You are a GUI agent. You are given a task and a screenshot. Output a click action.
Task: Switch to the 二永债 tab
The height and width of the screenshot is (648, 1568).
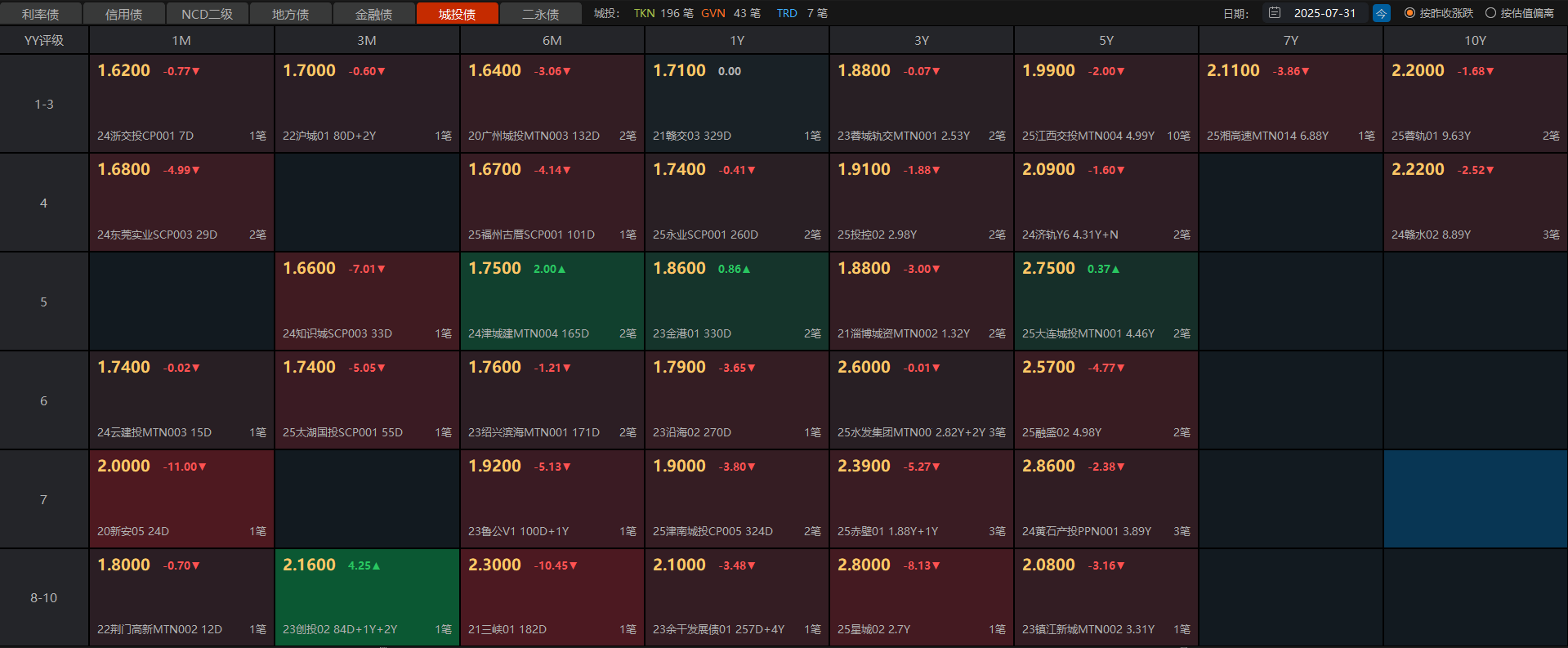tap(541, 14)
